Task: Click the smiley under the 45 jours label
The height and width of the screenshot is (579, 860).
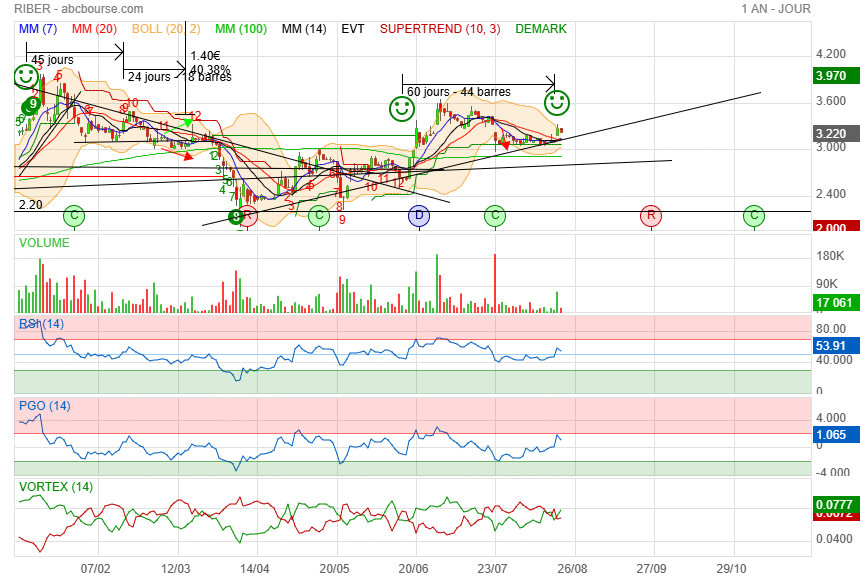Action: [x=26, y=76]
